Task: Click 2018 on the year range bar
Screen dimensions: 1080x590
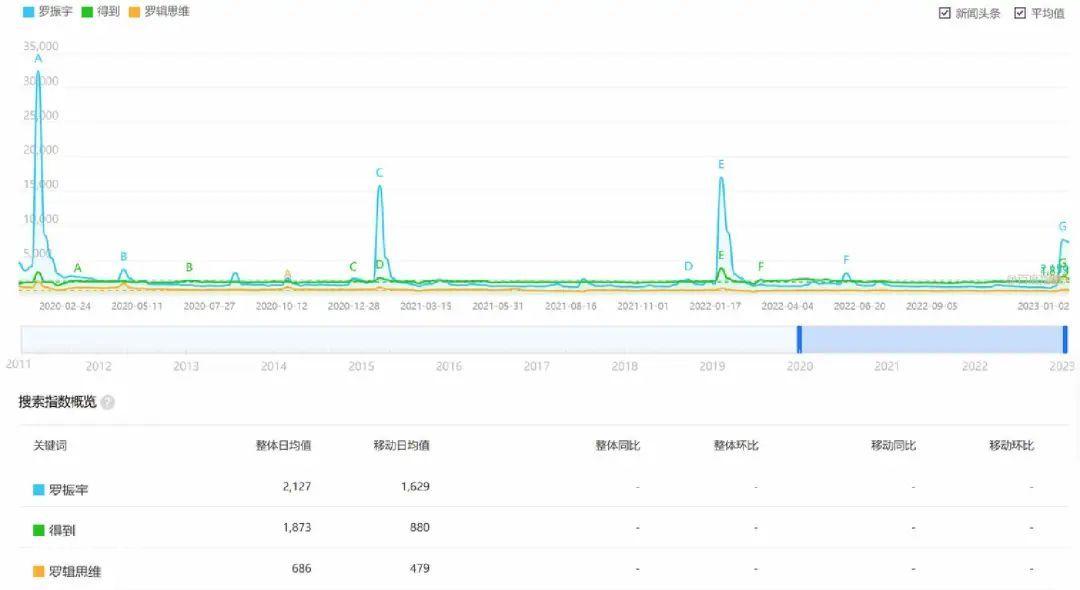Action: [x=624, y=366]
